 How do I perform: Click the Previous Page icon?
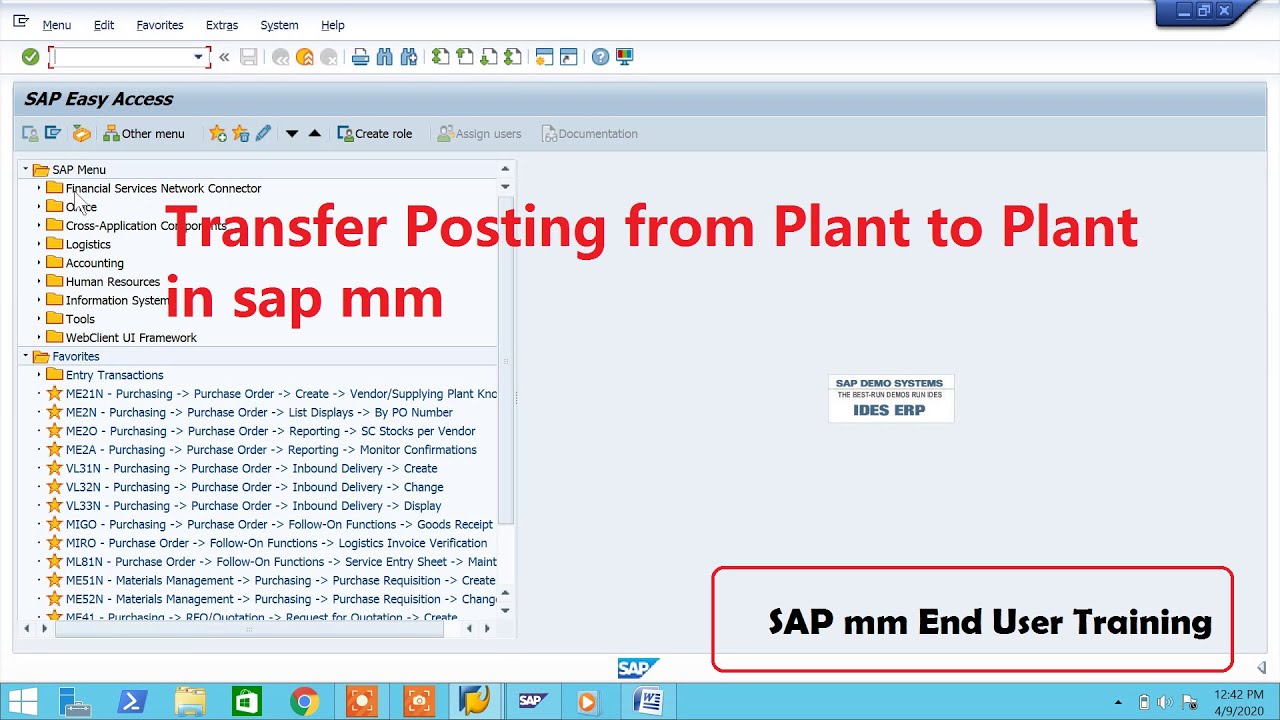point(465,57)
